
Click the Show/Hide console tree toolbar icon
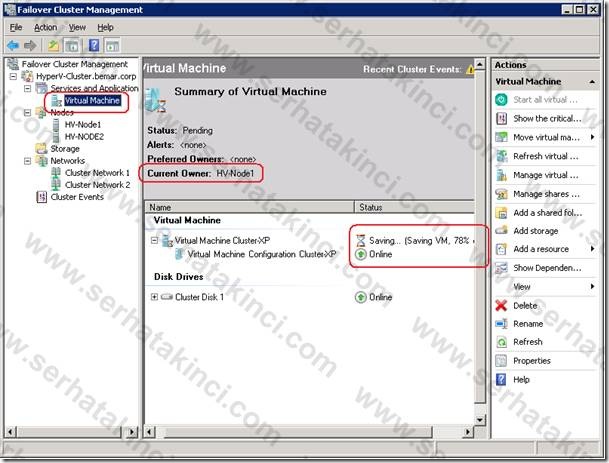click(x=72, y=45)
